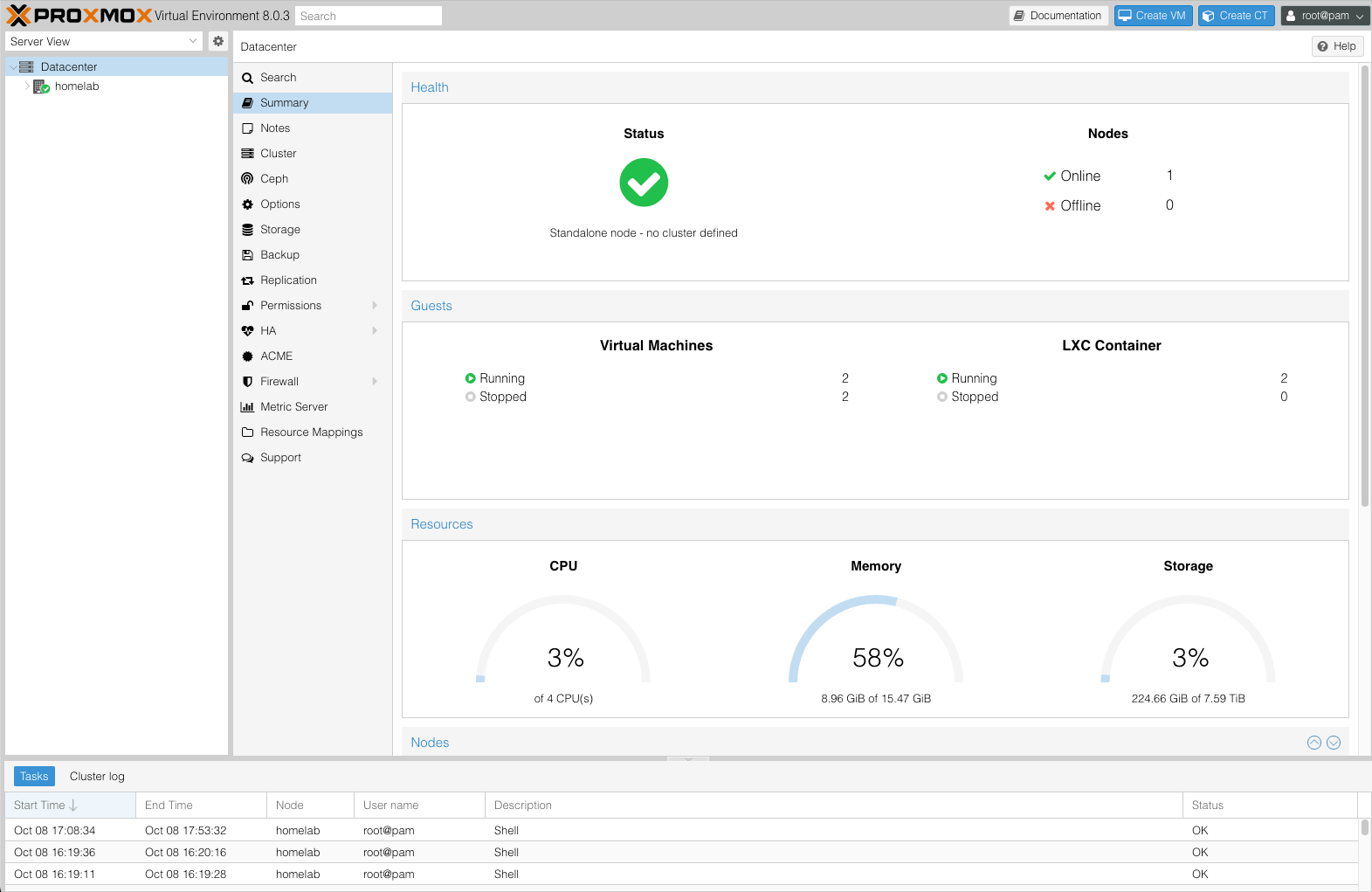Screen dimensions: 1372x892
Task: Open the root@pam user menu
Action: tap(1326, 16)
